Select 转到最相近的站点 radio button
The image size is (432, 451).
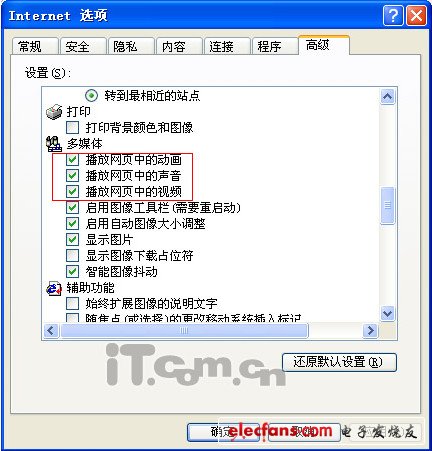pyautogui.click(x=91, y=96)
